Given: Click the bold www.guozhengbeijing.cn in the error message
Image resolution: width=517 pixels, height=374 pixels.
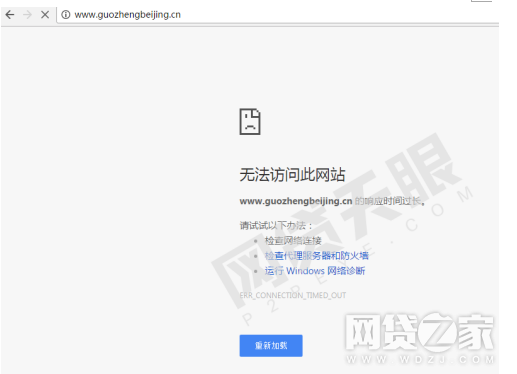Looking at the screenshot, I should click(x=296, y=201).
